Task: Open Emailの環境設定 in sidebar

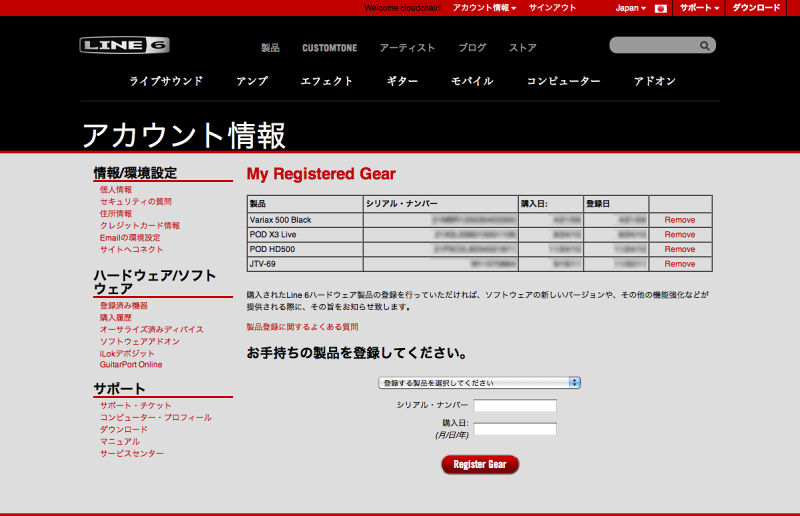Action: 130,237
